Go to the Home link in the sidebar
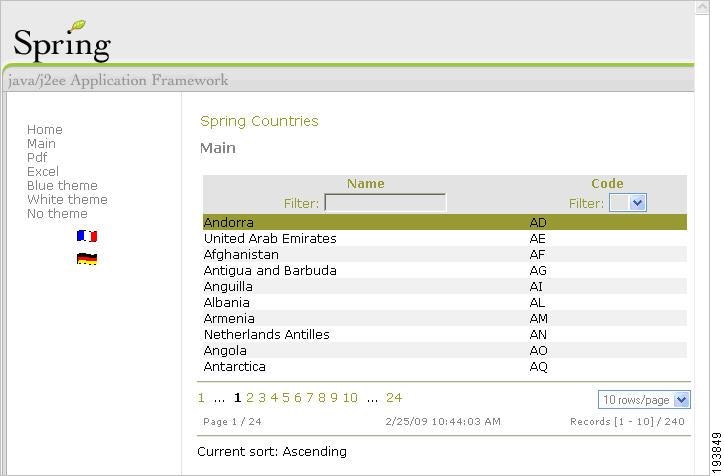The image size is (724, 476). coord(45,130)
